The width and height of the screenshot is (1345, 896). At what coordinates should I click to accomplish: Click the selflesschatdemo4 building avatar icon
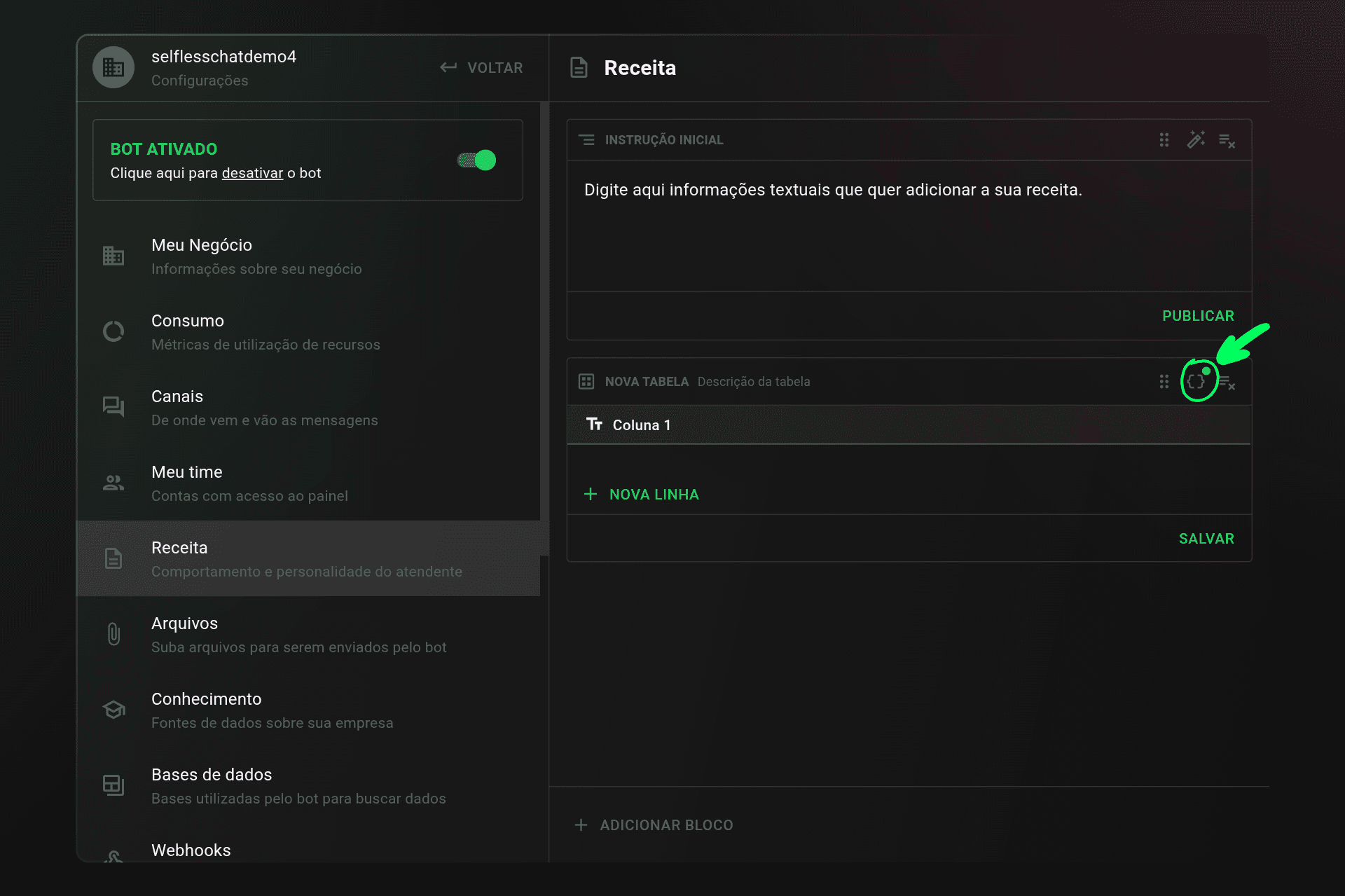113,67
